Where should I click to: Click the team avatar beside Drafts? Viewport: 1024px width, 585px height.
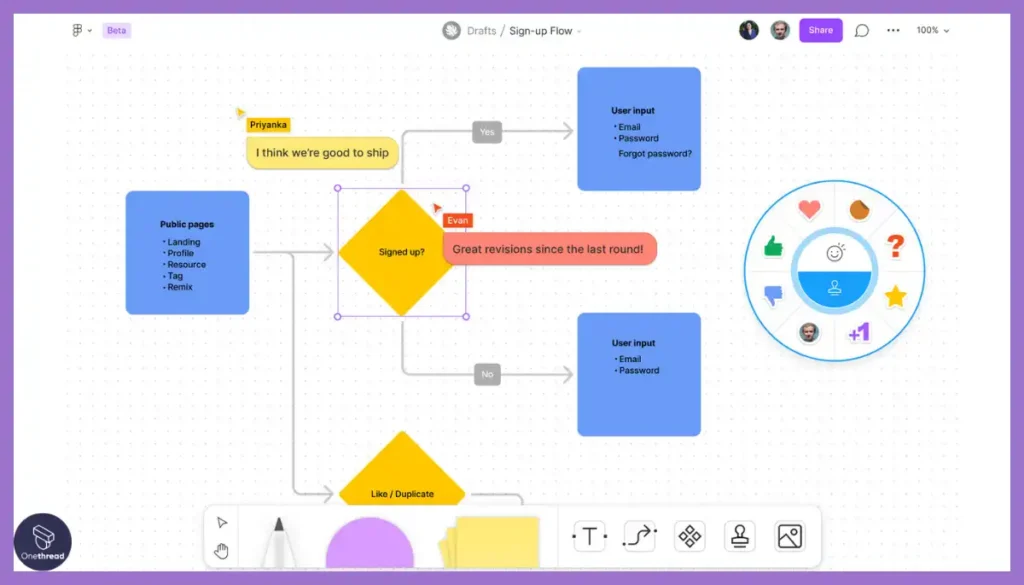451,30
